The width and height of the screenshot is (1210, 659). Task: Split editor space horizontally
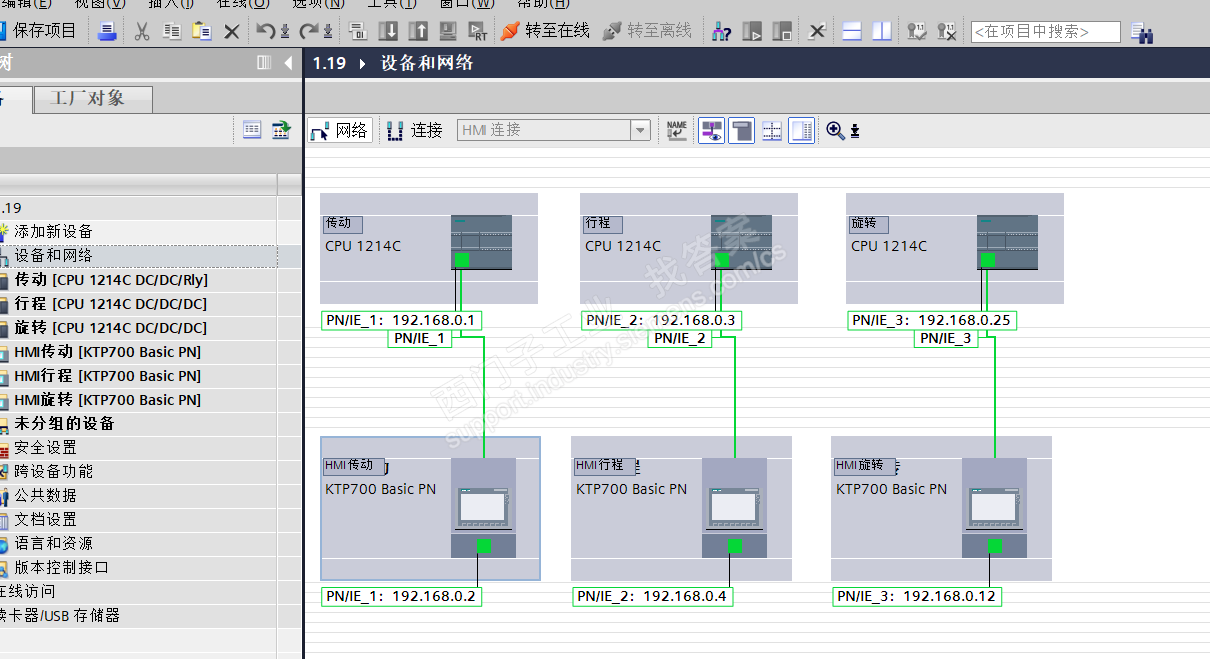coord(852,31)
